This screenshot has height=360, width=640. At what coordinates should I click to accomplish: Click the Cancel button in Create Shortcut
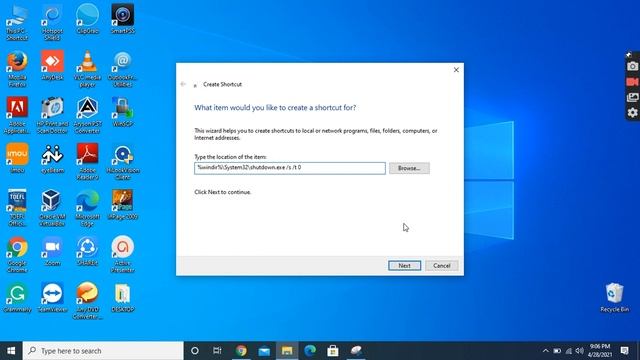point(442,266)
